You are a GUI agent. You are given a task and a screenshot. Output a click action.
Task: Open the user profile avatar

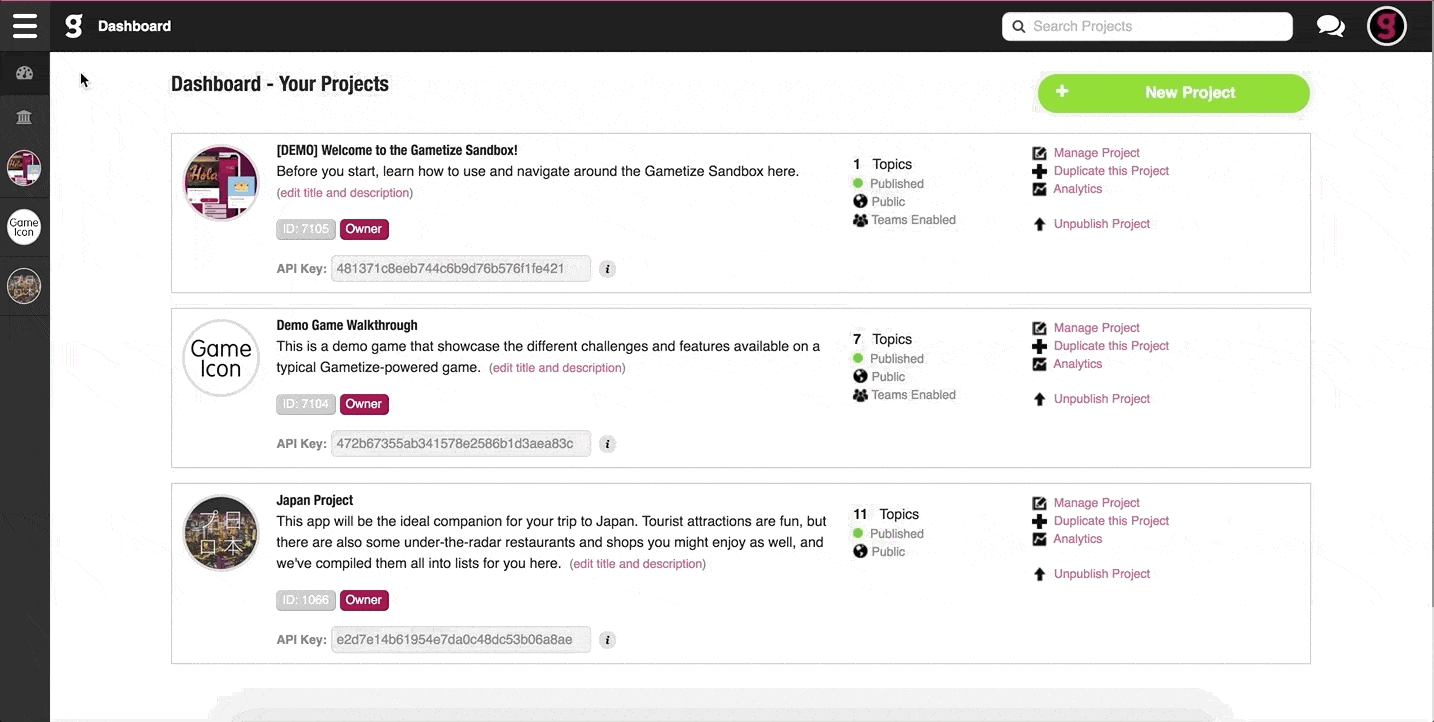1387,26
